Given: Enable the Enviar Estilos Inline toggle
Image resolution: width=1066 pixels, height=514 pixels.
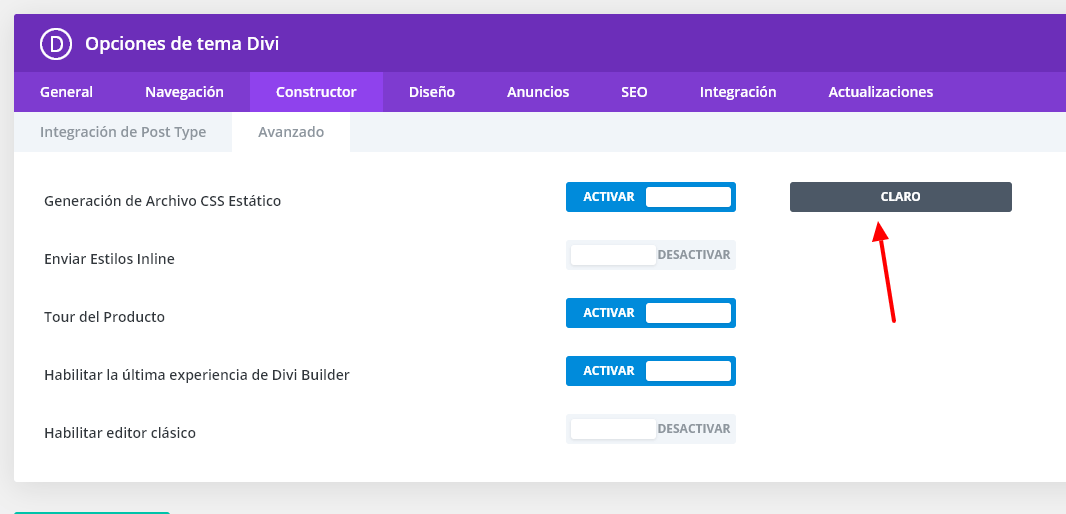Looking at the screenshot, I should click(x=651, y=255).
